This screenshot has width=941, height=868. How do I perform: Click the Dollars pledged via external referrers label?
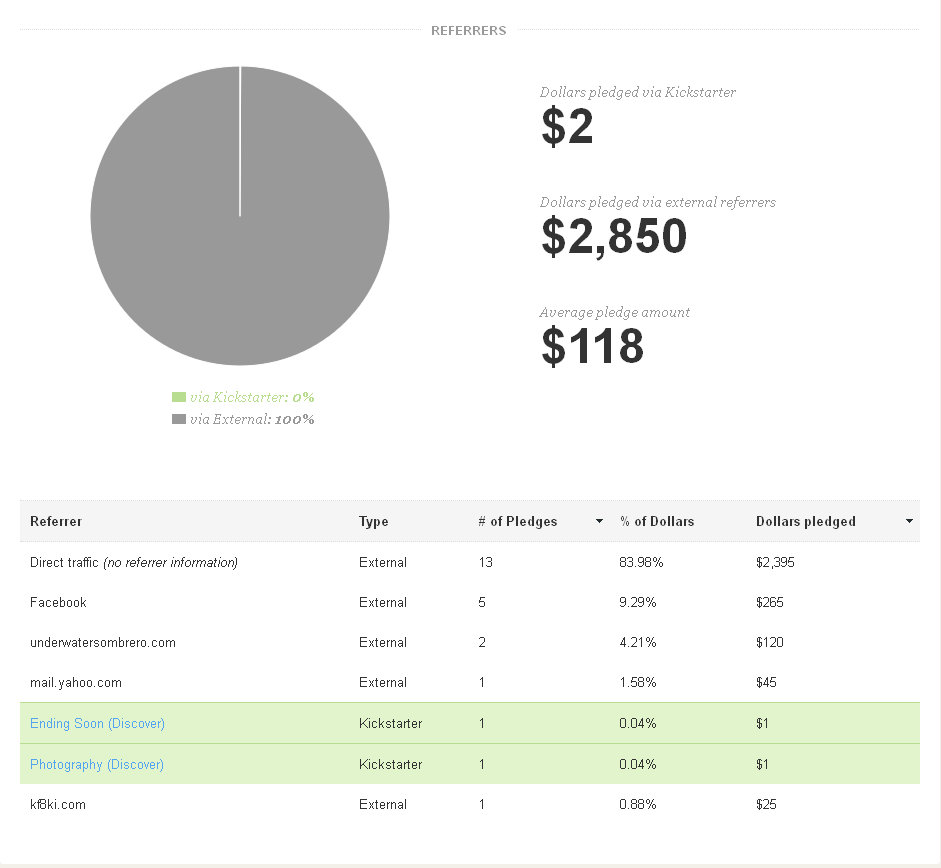tap(658, 202)
